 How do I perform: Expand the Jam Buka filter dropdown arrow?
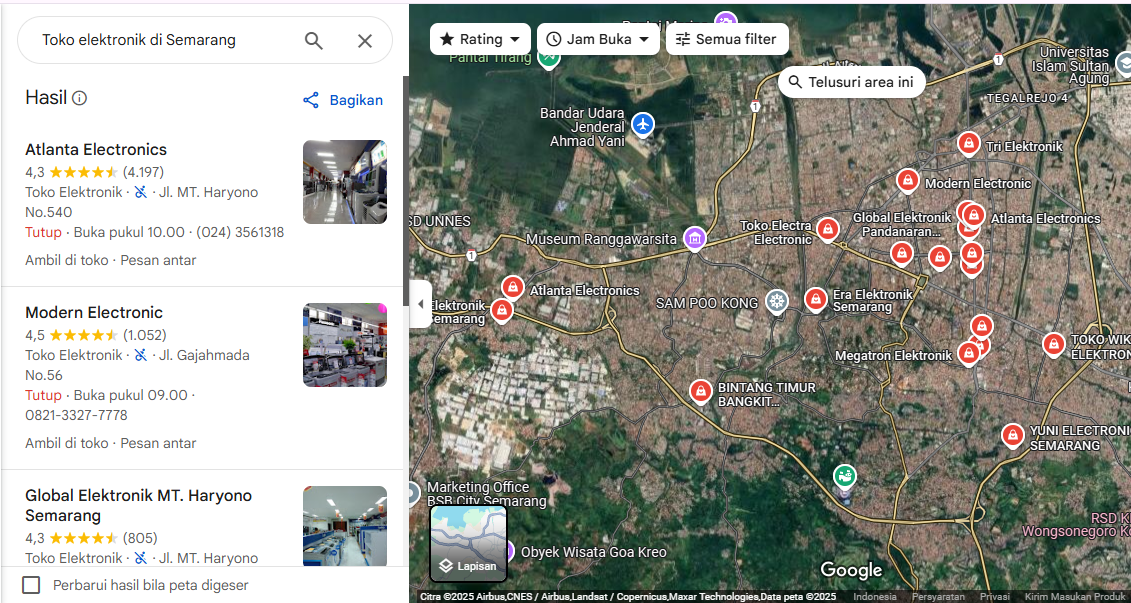[x=644, y=39]
